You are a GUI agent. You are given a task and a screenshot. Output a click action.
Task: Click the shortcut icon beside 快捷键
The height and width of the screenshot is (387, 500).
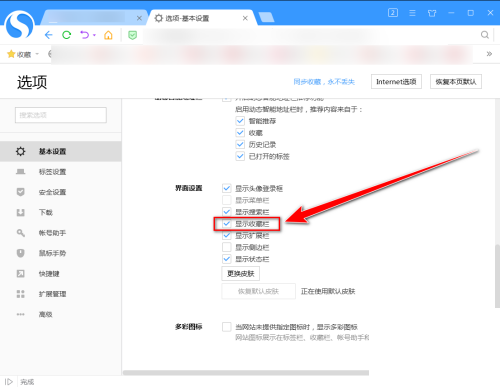tap(20, 274)
